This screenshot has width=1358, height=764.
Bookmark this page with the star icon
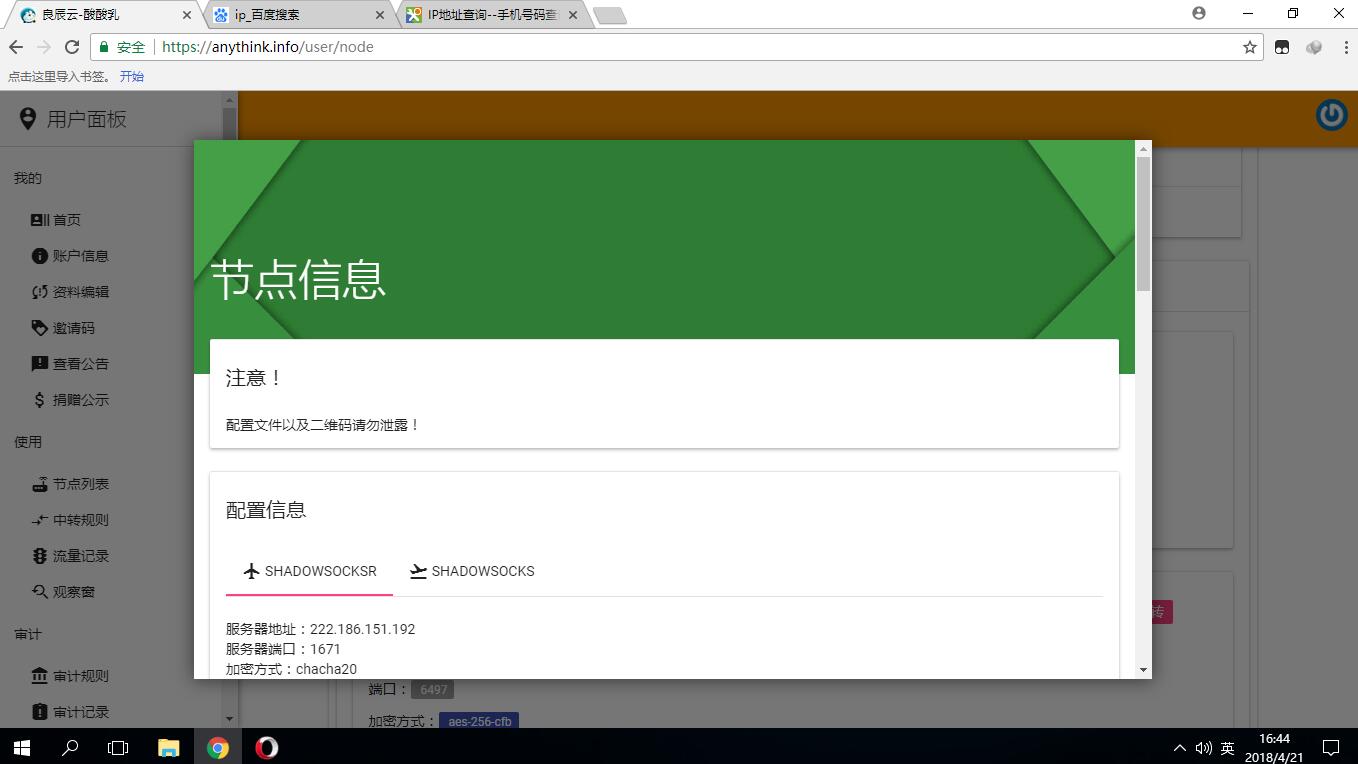coord(1249,47)
